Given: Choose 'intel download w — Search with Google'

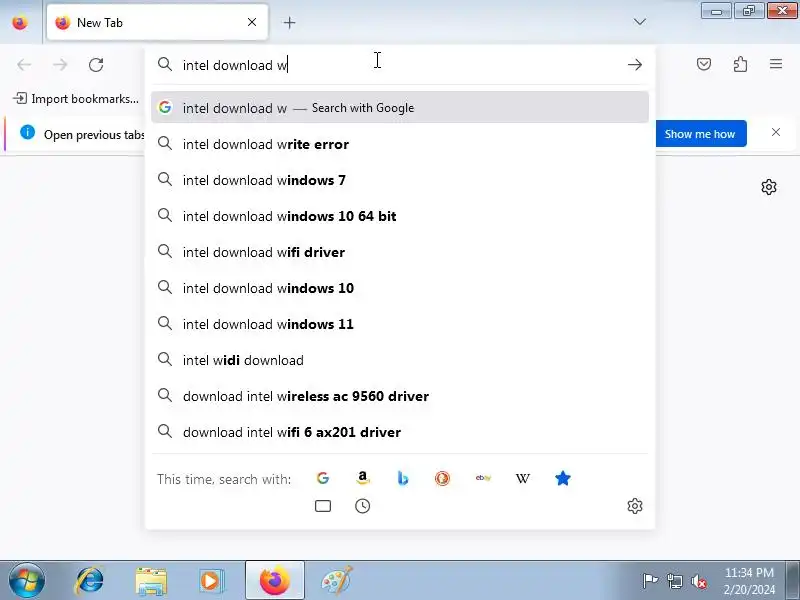Looking at the screenshot, I should [x=399, y=108].
